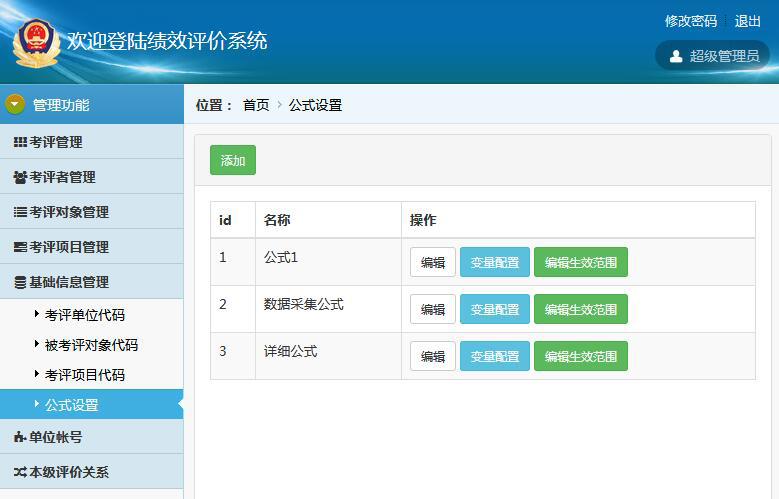Open 变量配置 for 数据采集公式
Viewport: 779px width, 499px height.
coord(494,310)
